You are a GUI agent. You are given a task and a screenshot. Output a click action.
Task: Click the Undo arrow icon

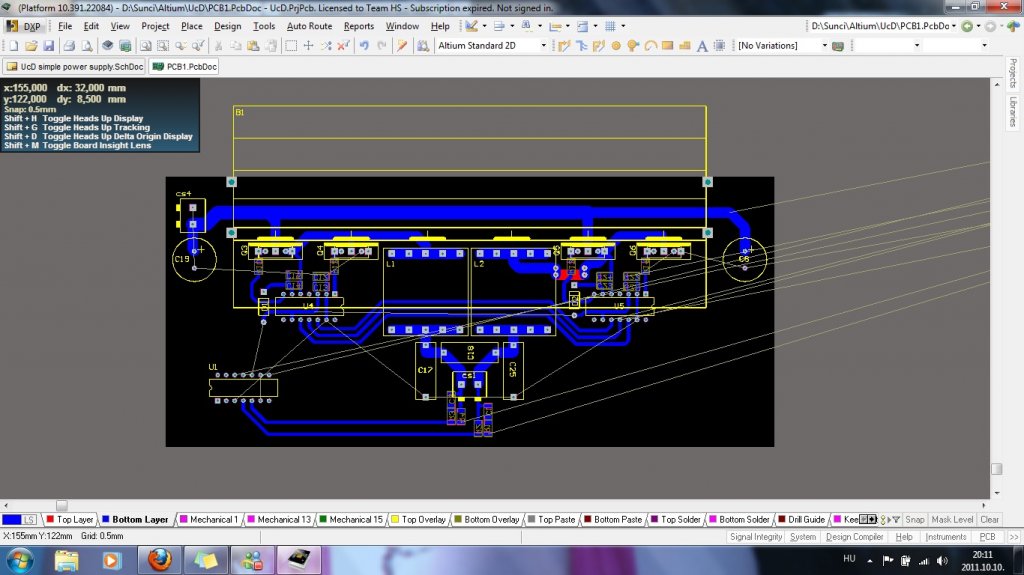tap(364, 46)
